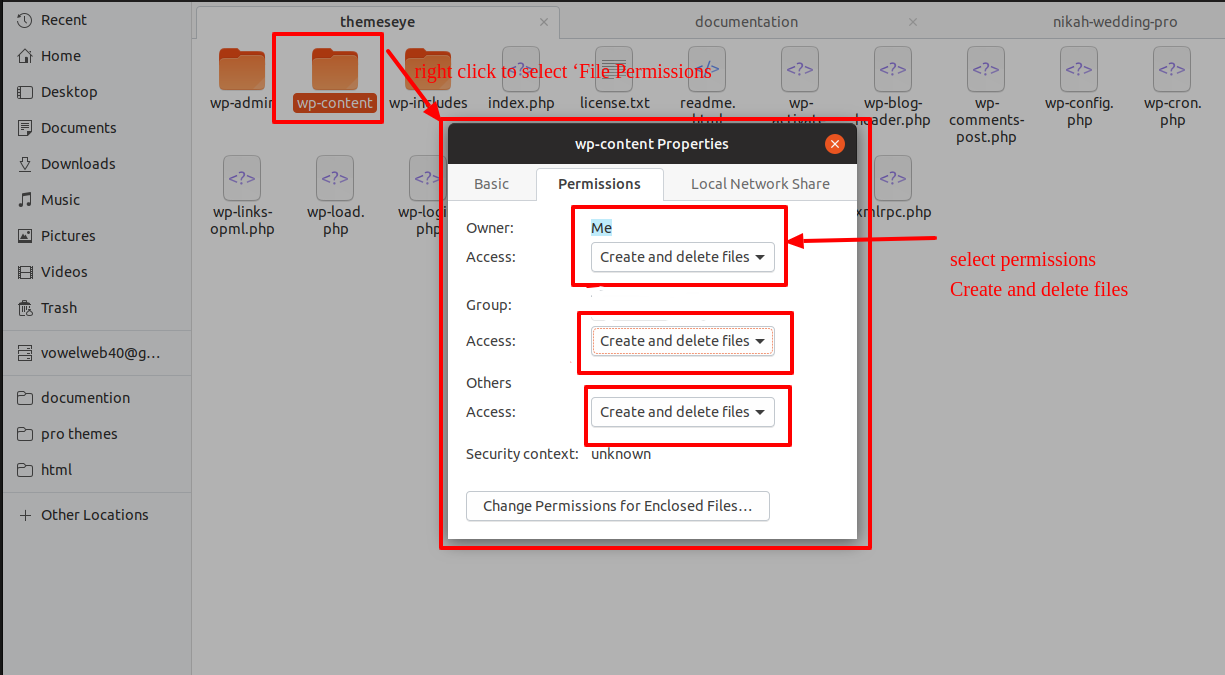Open the Local Network Share tab

(x=760, y=184)
